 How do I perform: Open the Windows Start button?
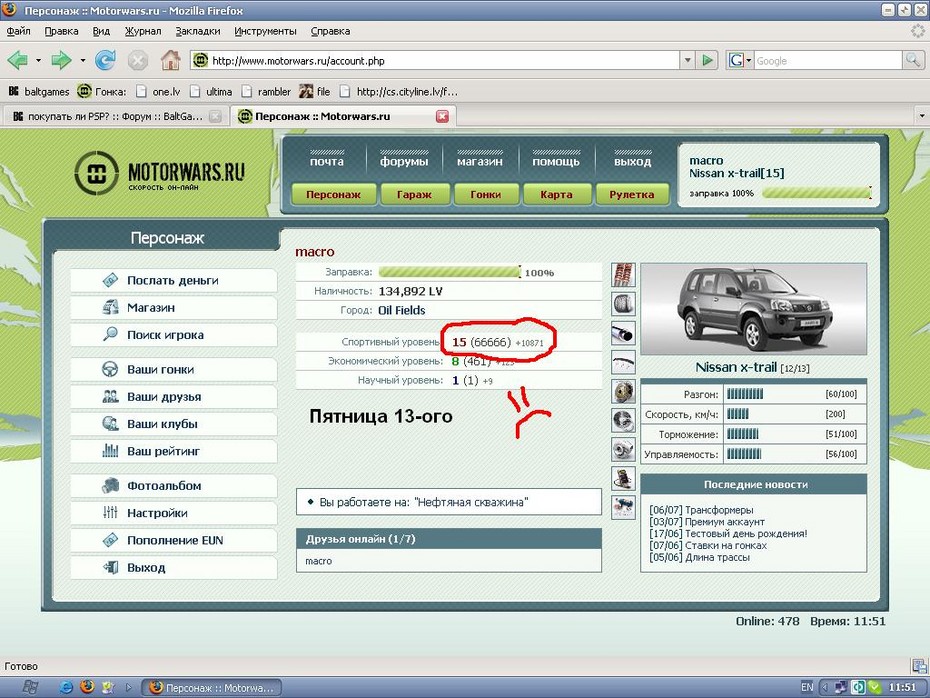(30, 687)
